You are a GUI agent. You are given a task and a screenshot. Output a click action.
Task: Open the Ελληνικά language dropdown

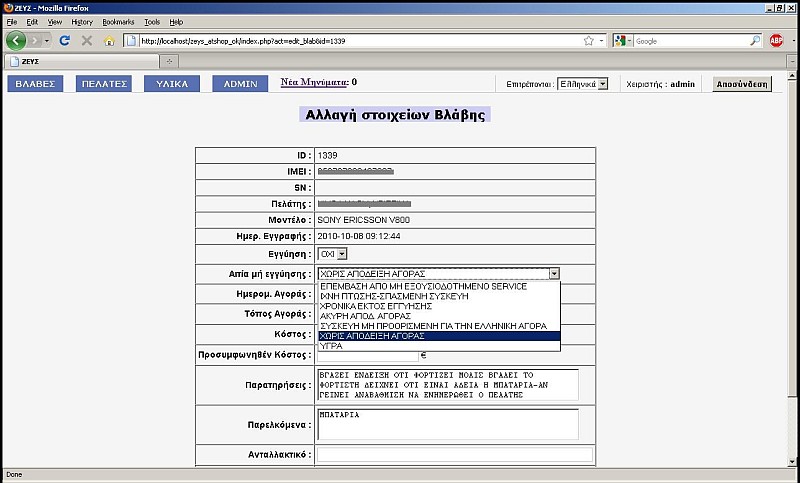pos(582,84)
